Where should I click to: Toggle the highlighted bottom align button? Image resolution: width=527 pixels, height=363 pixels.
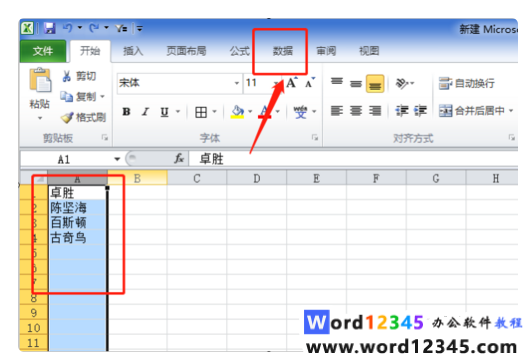pos(375,83)
